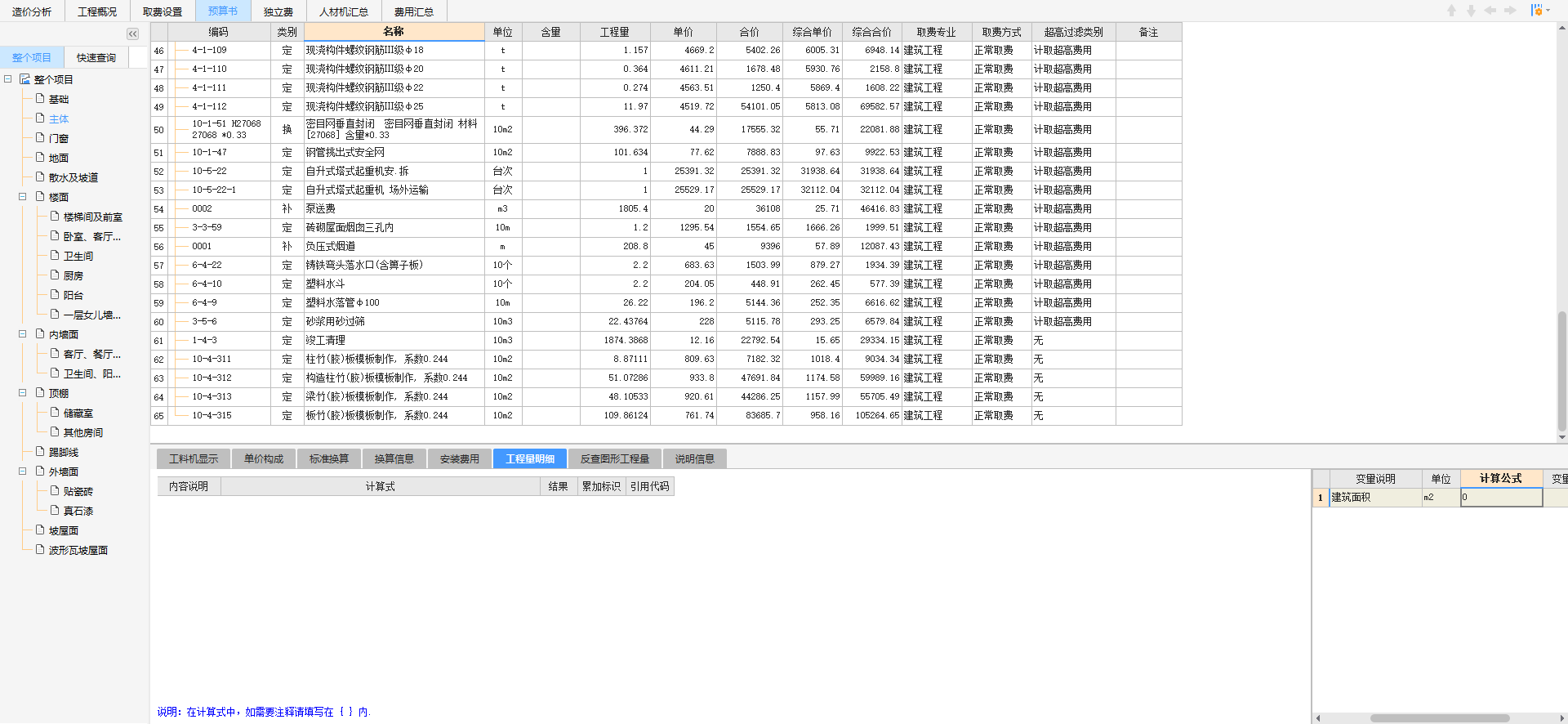Open the 说明信息 tab
The height and width of the screenshot is (724, 1568).
click(x=695, y=459)
